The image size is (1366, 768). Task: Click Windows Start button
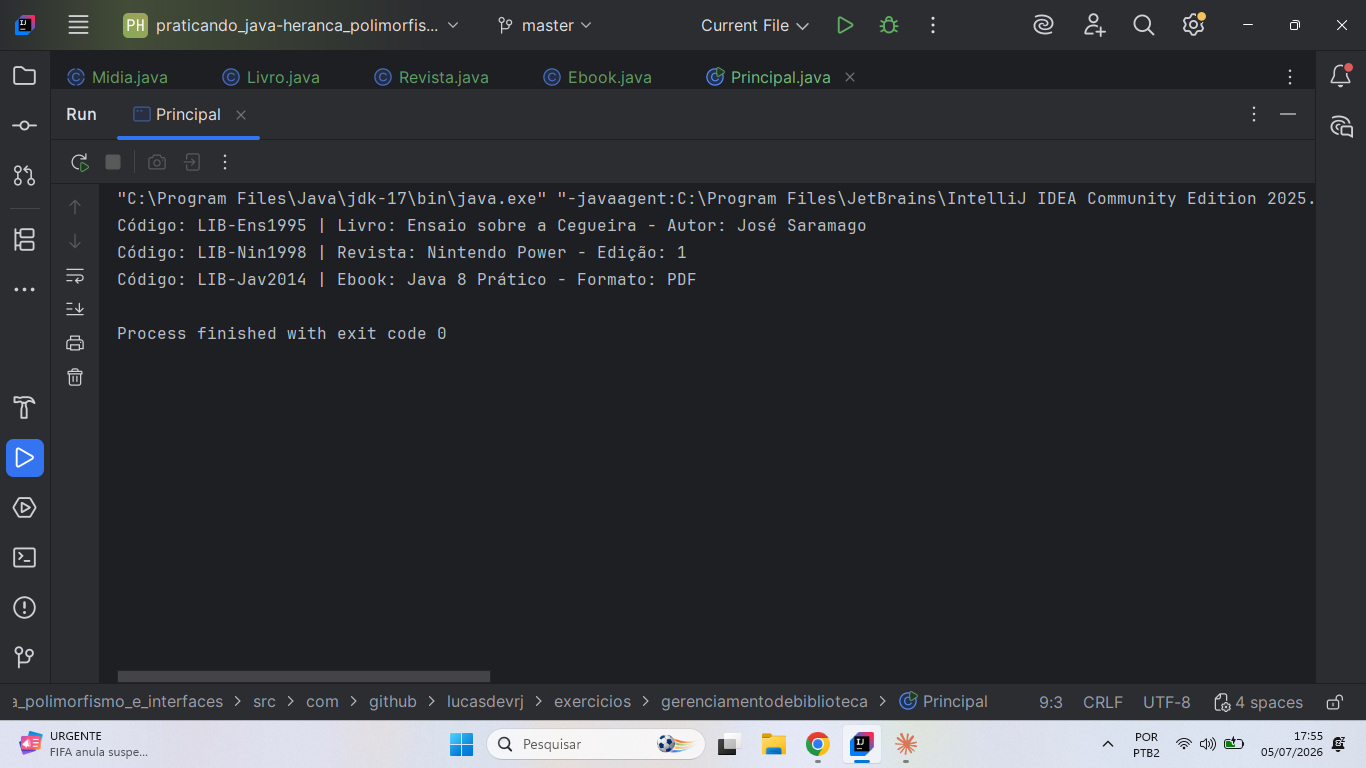tap(461, 744)
